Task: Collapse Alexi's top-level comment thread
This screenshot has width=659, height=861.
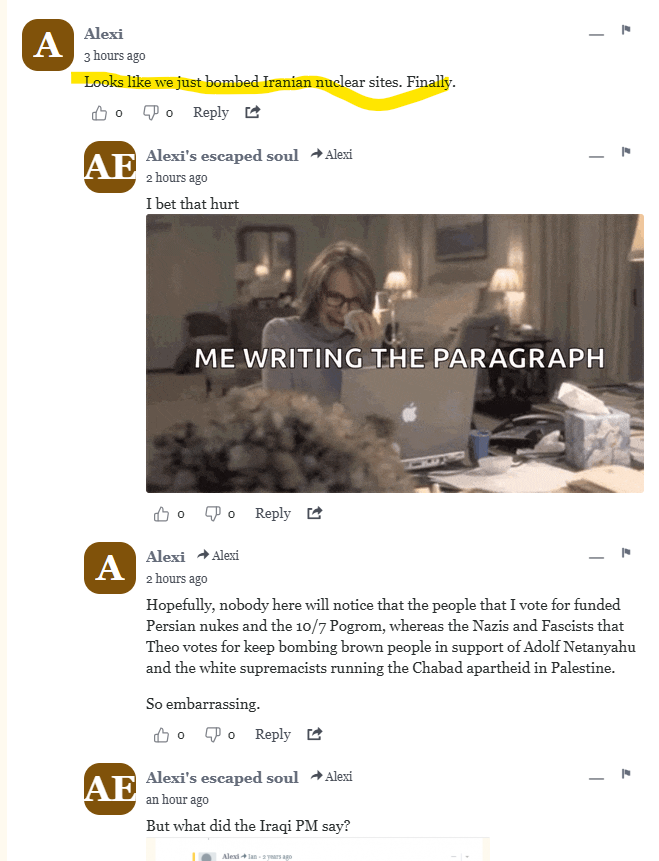Action: coord(596,35)
